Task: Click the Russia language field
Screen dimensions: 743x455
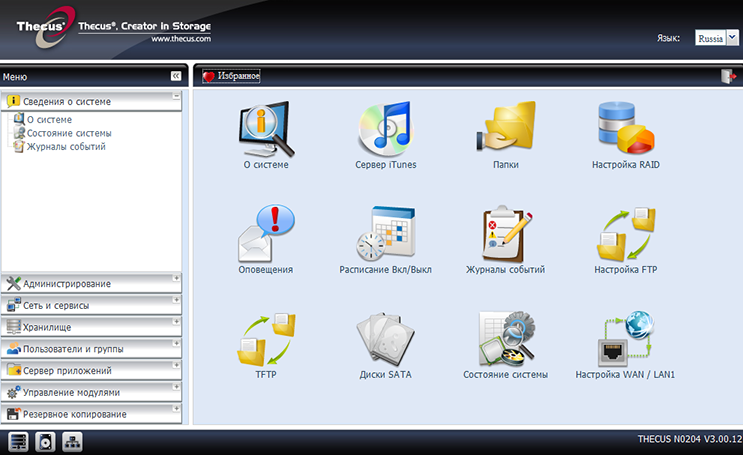Action: click(x=711, y=38)
